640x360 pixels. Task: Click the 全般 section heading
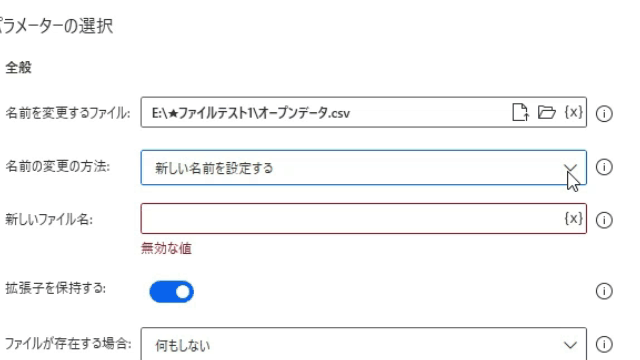tap(18, 67)
